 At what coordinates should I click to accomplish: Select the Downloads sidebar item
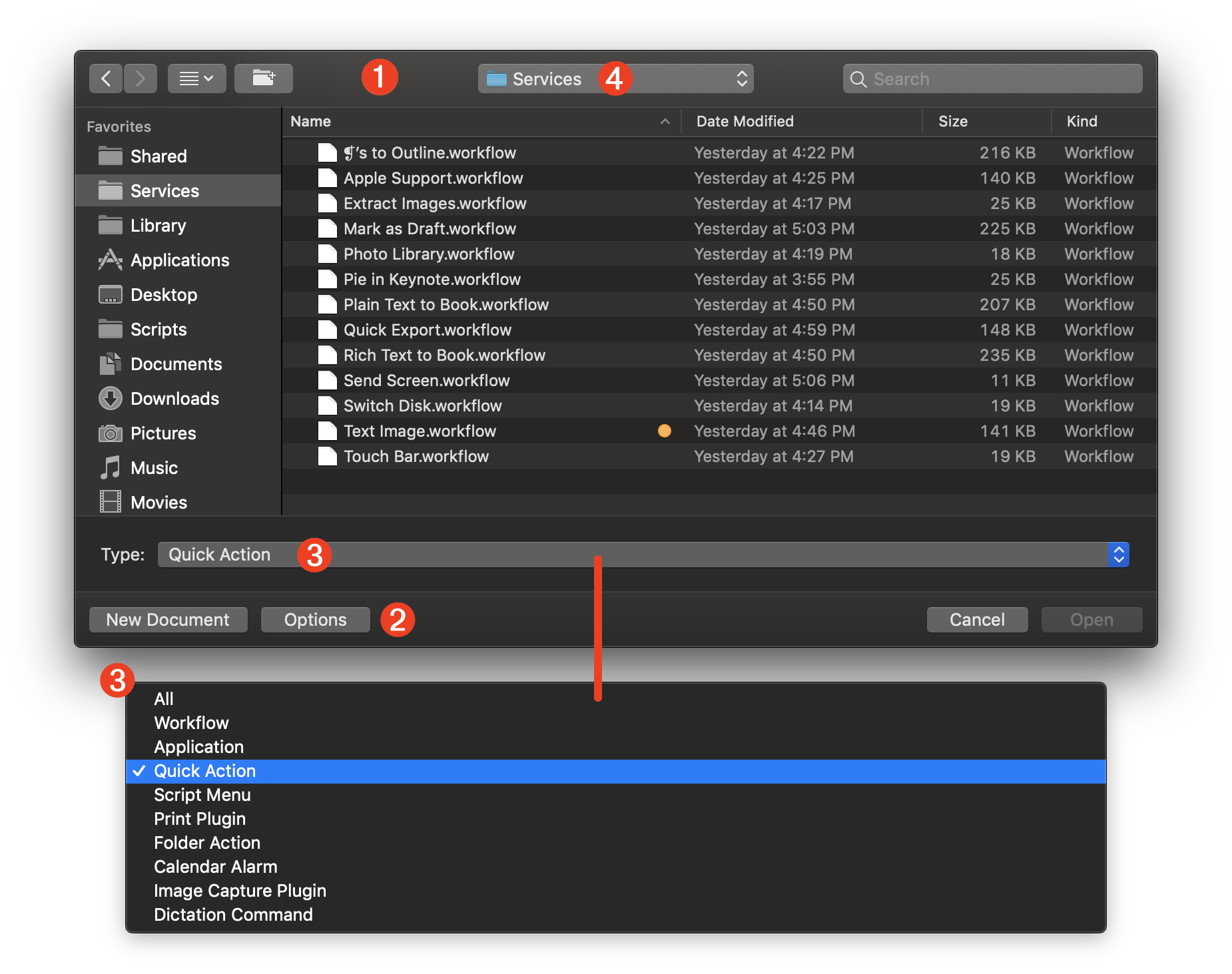(x=175, y=398)
